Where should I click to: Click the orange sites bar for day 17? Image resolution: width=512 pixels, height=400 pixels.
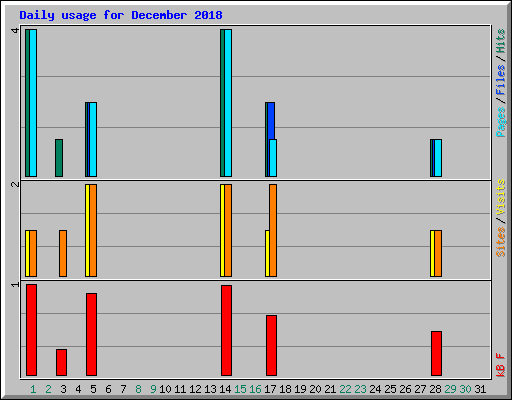(x=273, y=230)
